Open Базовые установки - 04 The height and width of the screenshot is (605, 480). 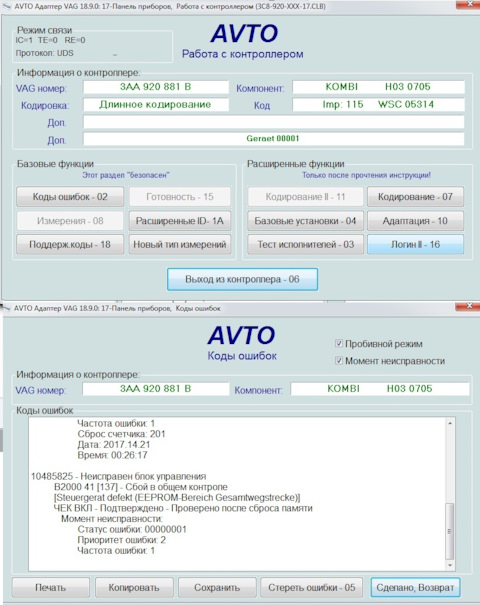coord(305,221)
